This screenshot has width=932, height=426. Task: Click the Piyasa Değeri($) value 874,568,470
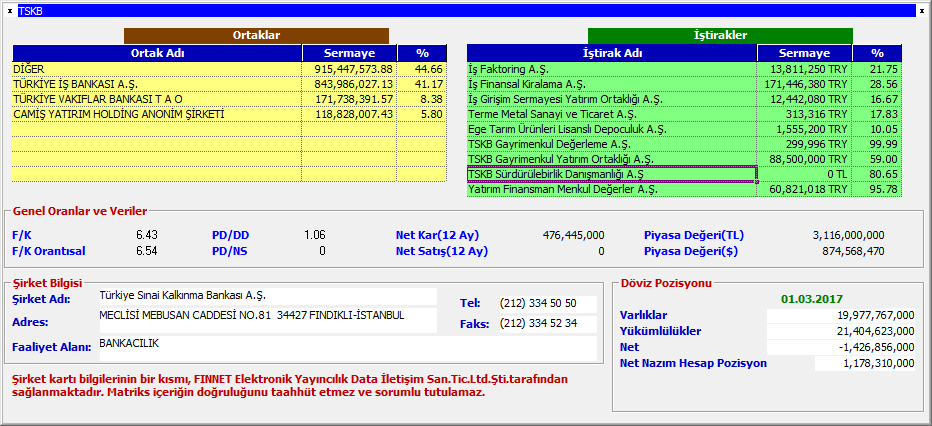coord(854,251)
